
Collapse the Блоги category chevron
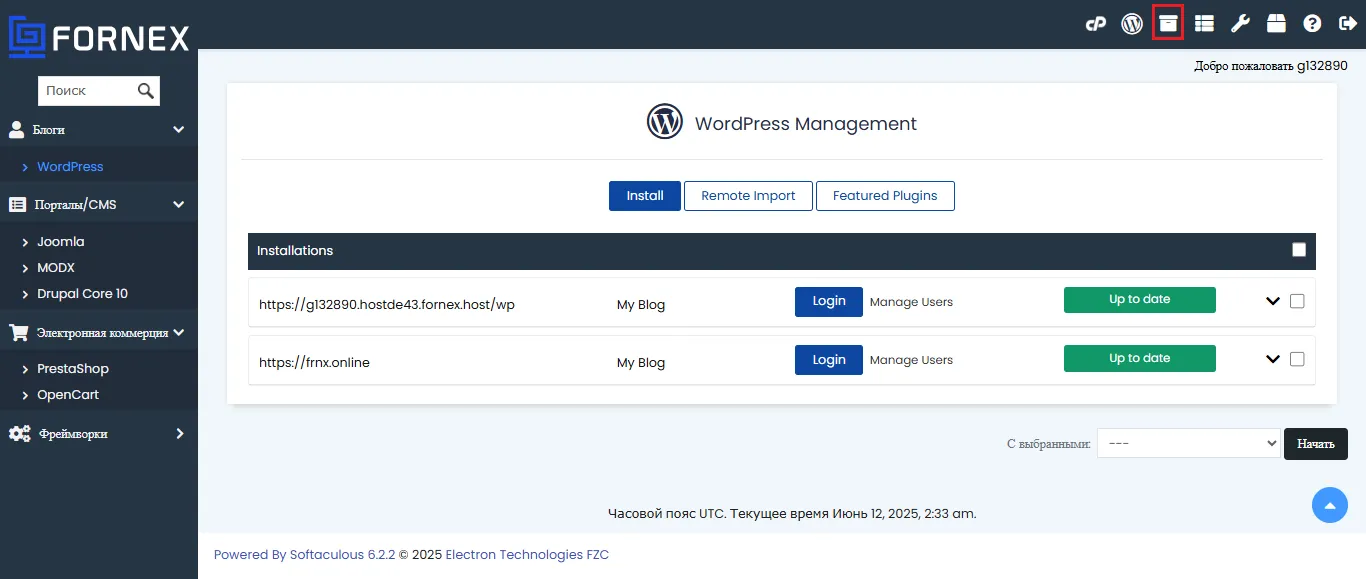pyautogui.click(x=179, y=130)
